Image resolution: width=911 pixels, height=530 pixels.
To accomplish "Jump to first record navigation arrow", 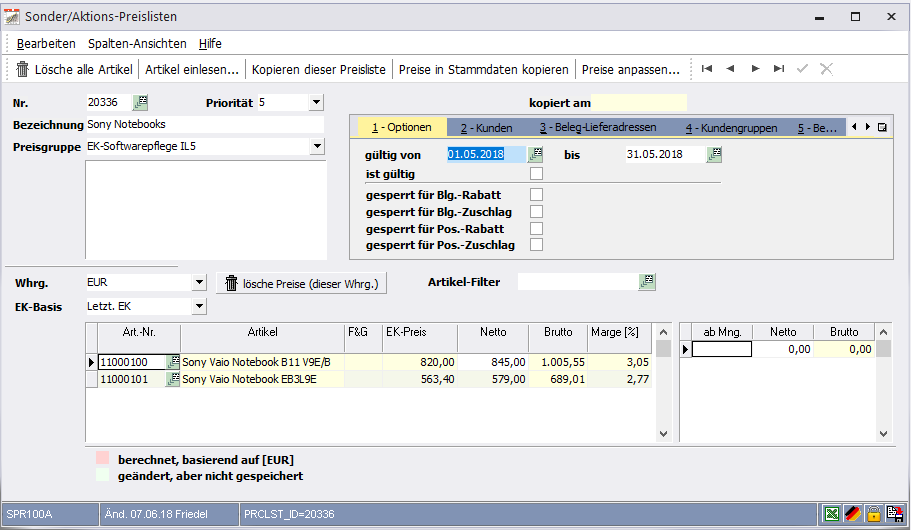I will [707, 69].
